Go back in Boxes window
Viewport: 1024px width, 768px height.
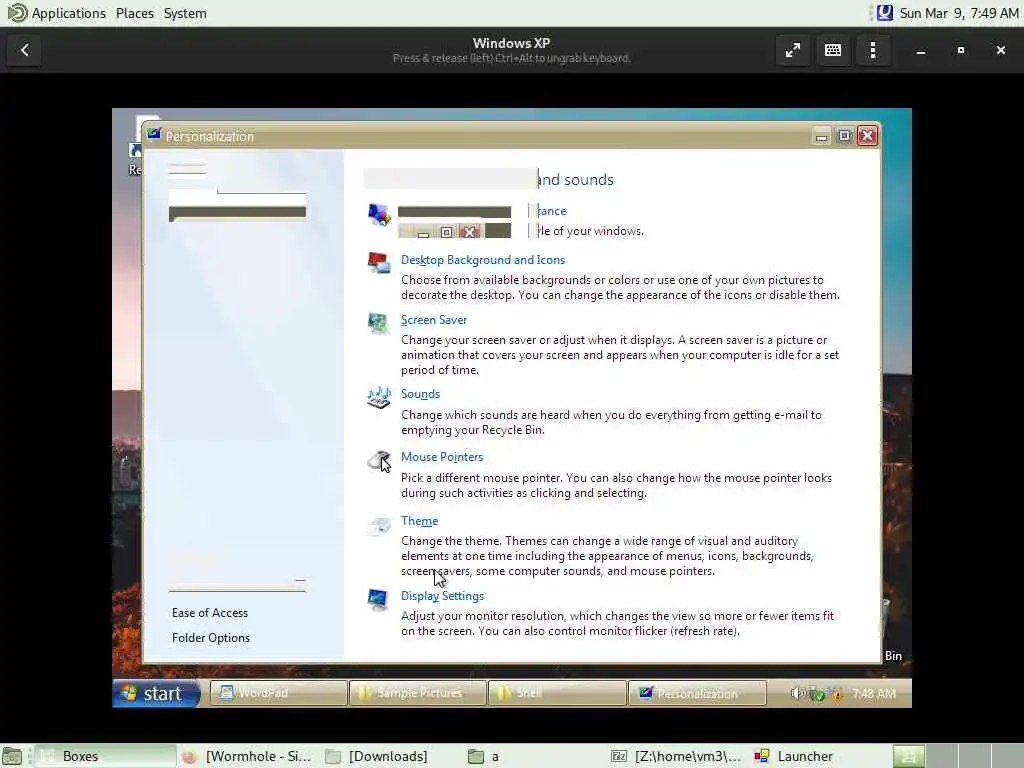(x=25, y=50)
